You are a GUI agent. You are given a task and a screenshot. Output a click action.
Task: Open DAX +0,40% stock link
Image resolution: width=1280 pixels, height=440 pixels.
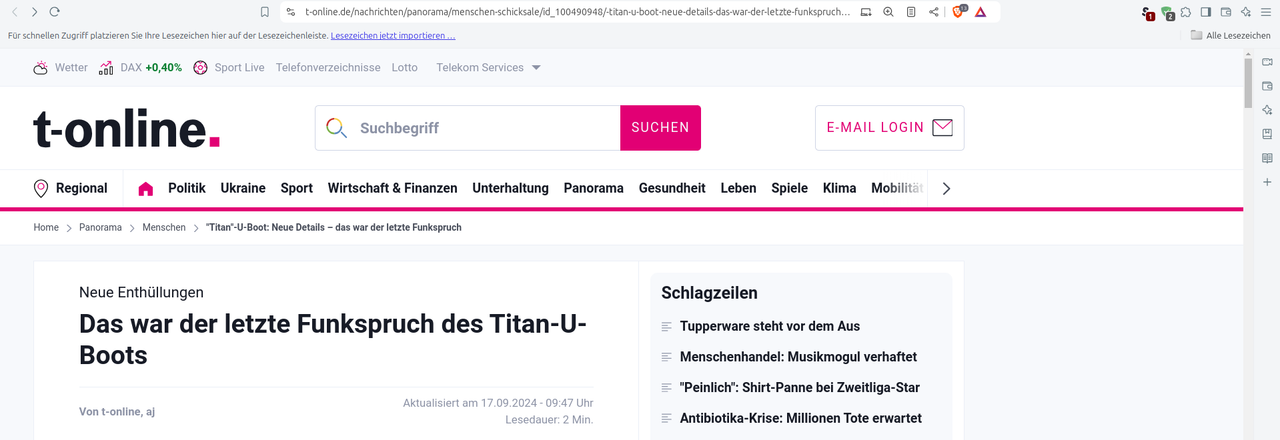[140, 68]
